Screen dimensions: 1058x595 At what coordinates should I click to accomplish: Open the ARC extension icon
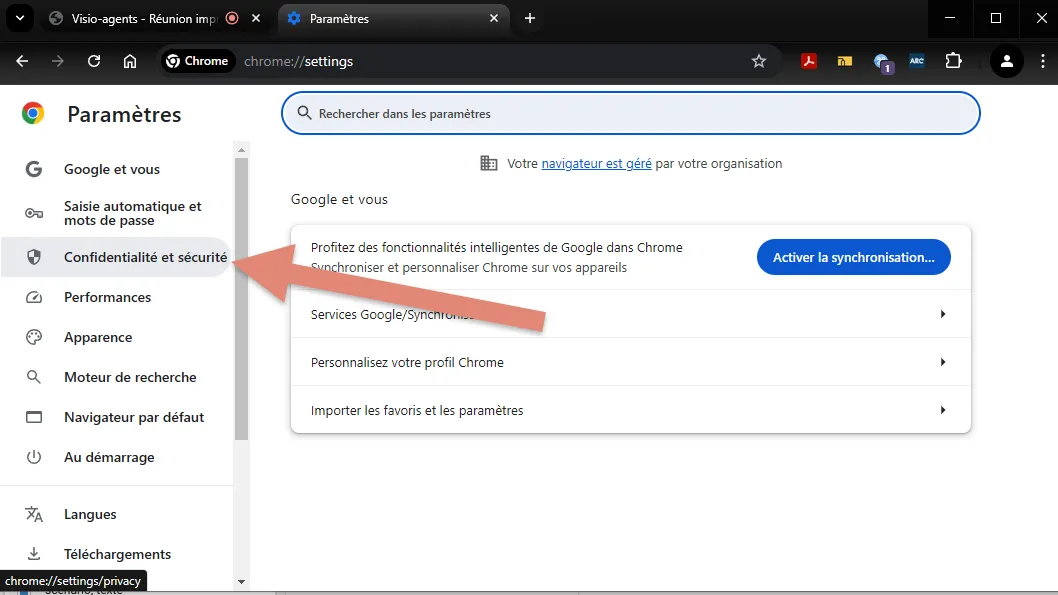916,61
